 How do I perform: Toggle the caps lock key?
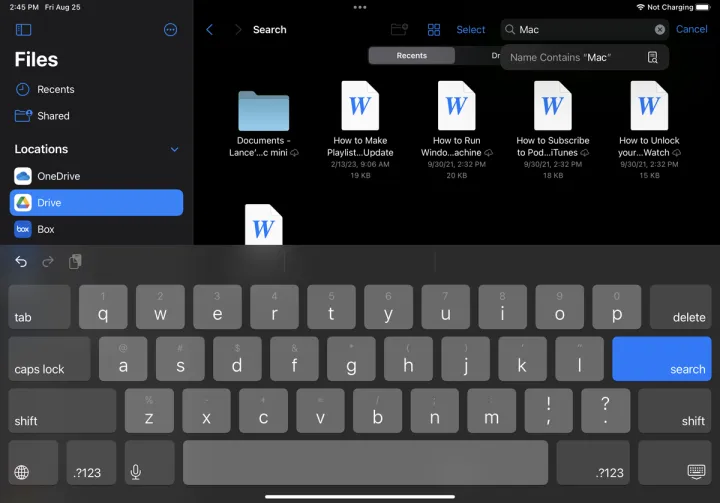pos(48,358)
